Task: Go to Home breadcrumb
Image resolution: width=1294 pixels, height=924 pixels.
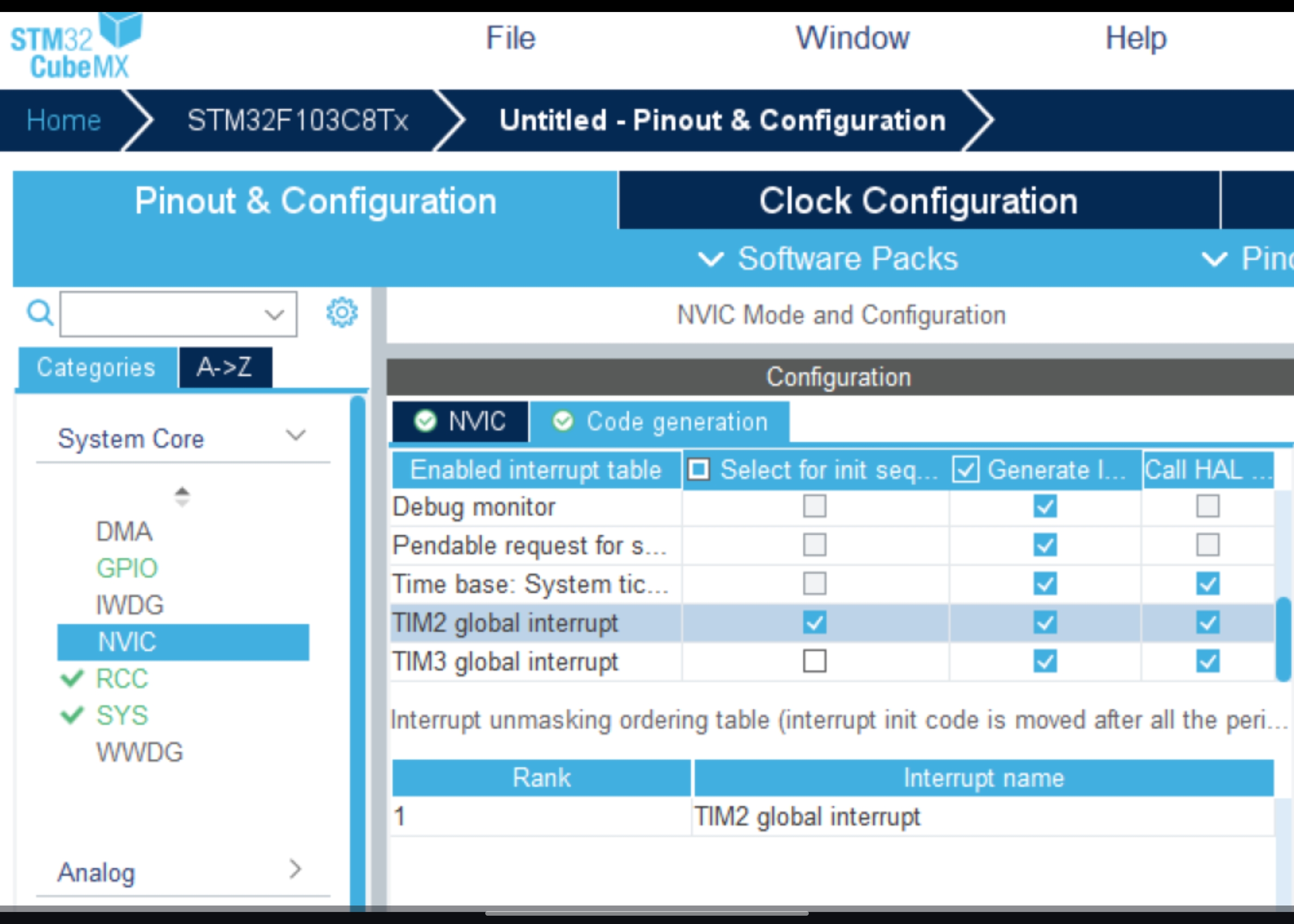Action: (x=64, y=121)
